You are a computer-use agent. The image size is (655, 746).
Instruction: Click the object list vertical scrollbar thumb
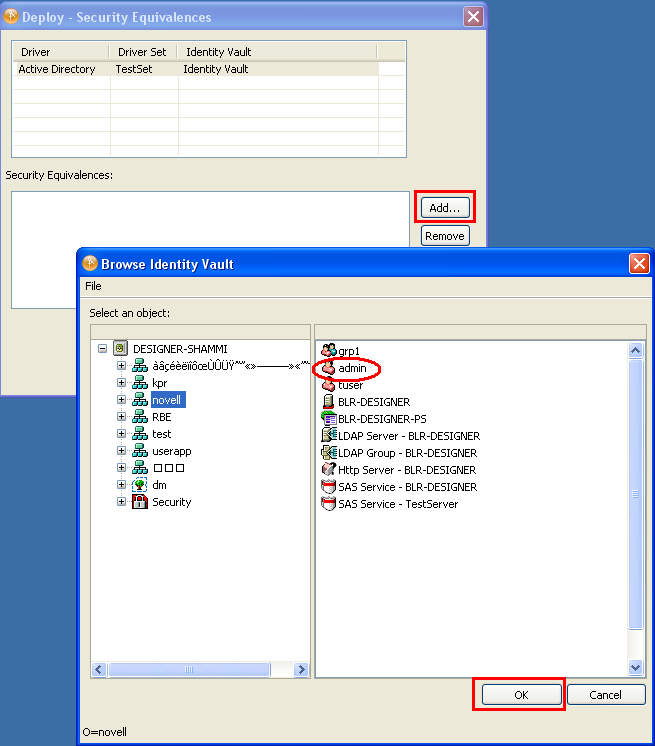coord(635,494)
